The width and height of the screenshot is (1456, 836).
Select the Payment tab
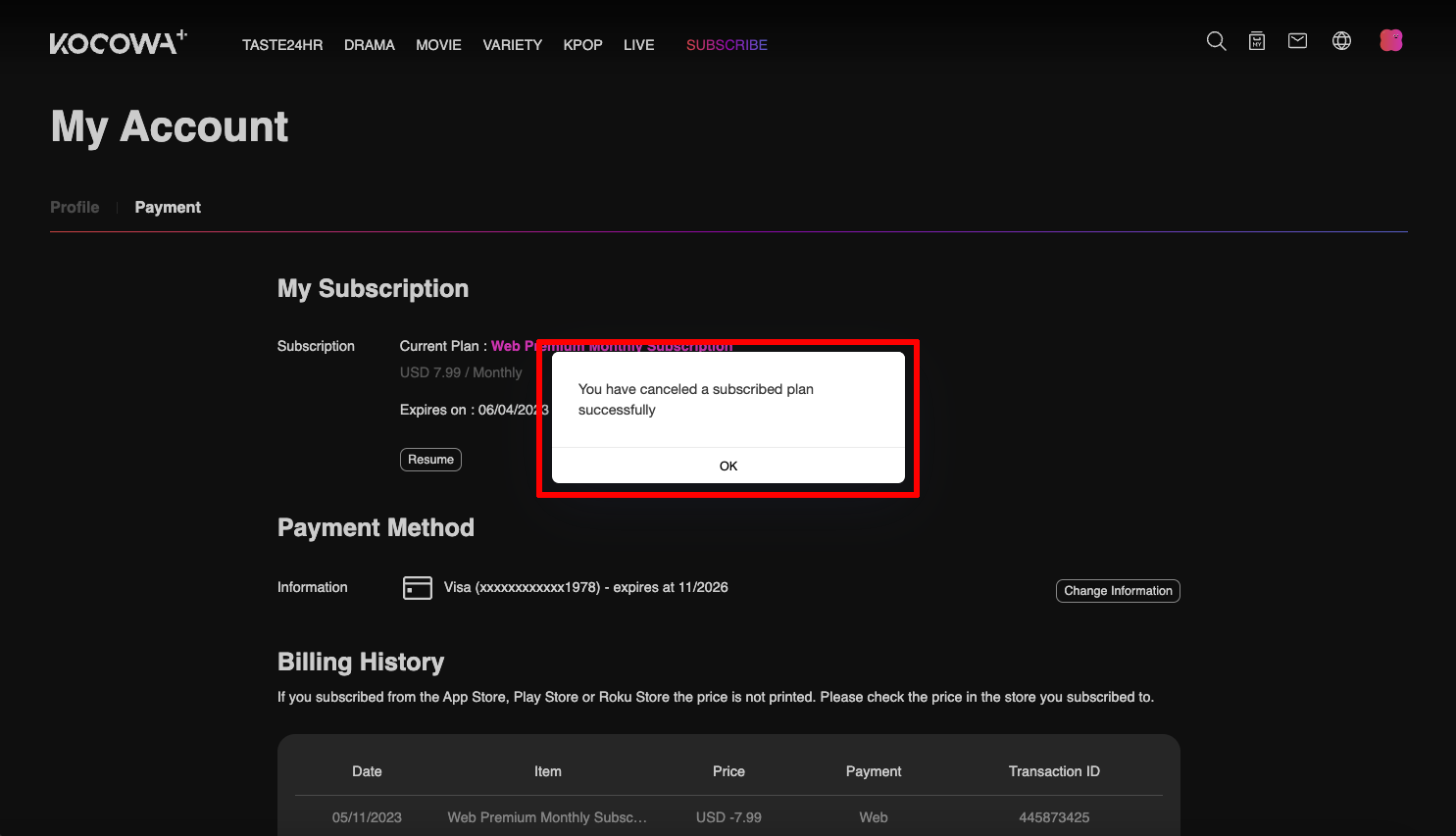pos(168,208)
